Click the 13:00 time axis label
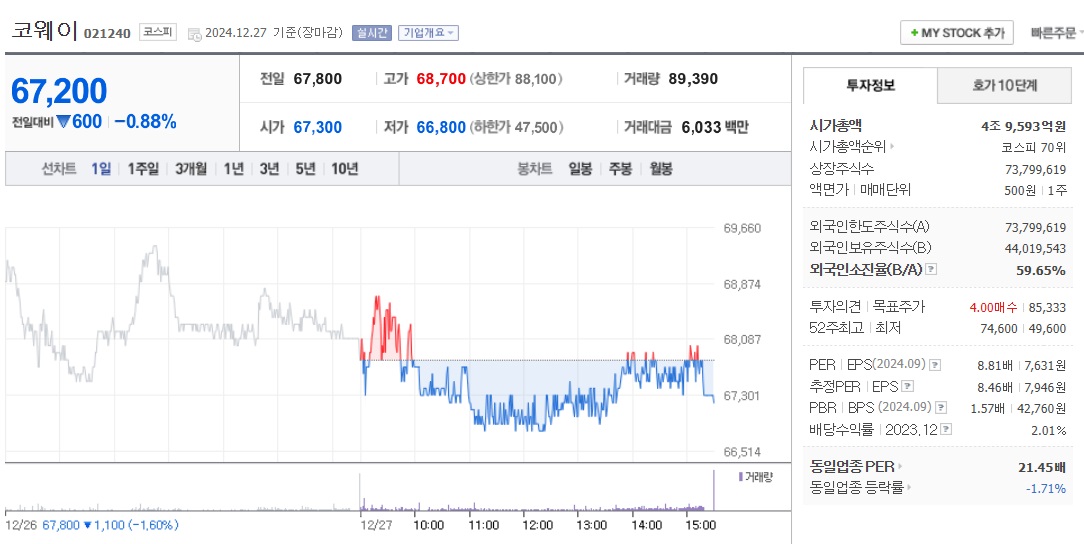Screen dimensions: 1084x544 tap(592, 525)
